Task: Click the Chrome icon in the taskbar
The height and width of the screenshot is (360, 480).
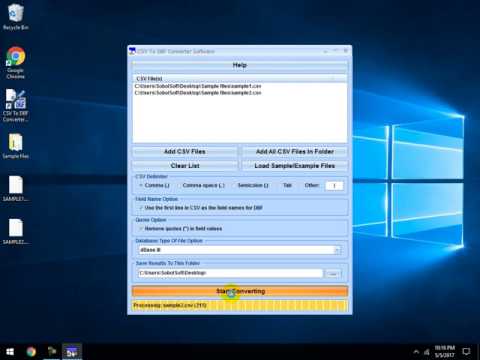Action: coord(31,352)
